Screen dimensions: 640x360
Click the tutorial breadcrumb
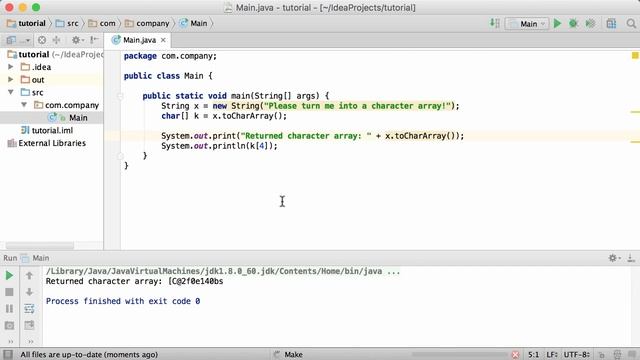coord(26,23)
